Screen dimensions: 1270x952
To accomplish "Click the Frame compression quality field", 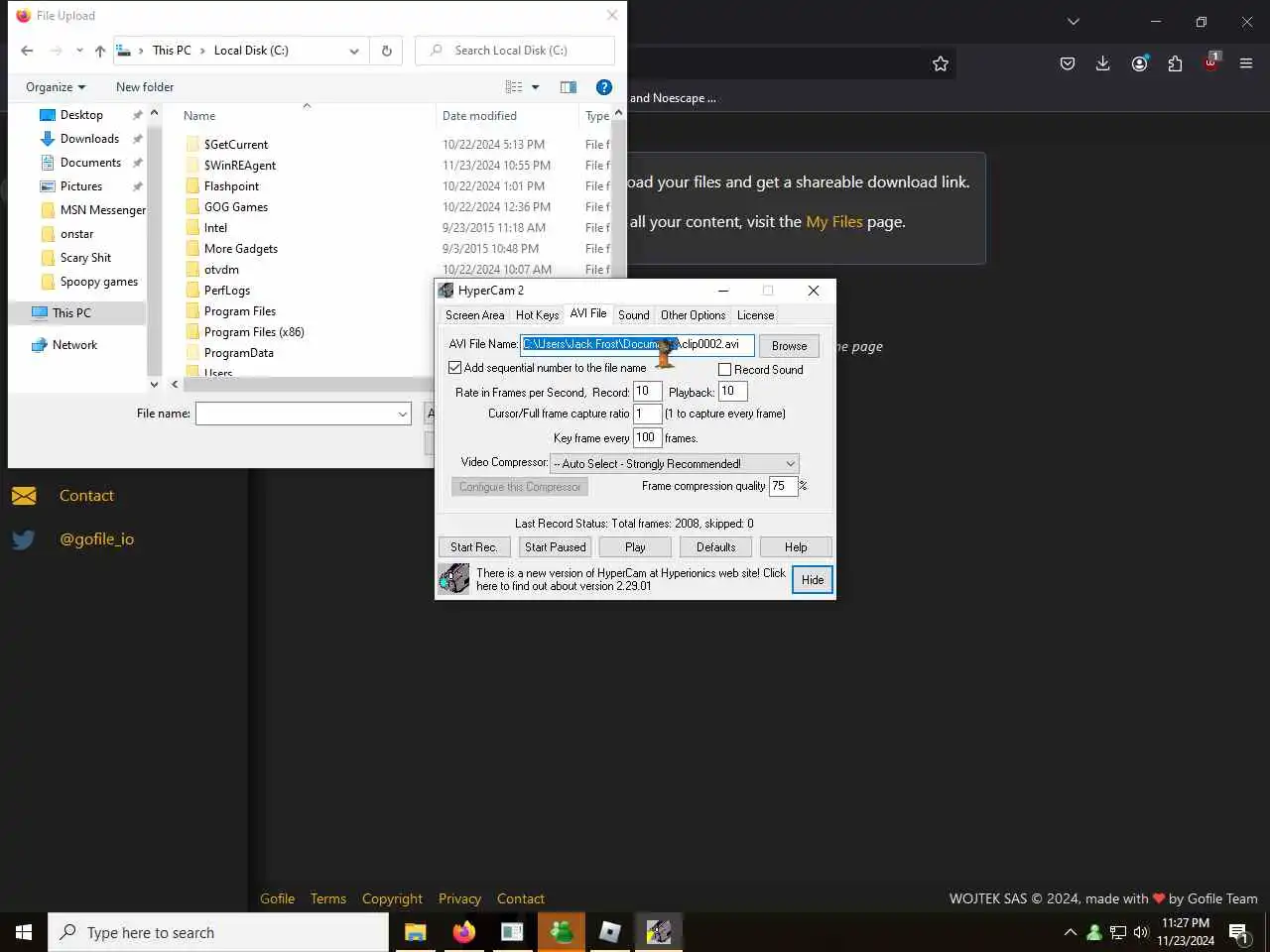I will pos(784,486).
